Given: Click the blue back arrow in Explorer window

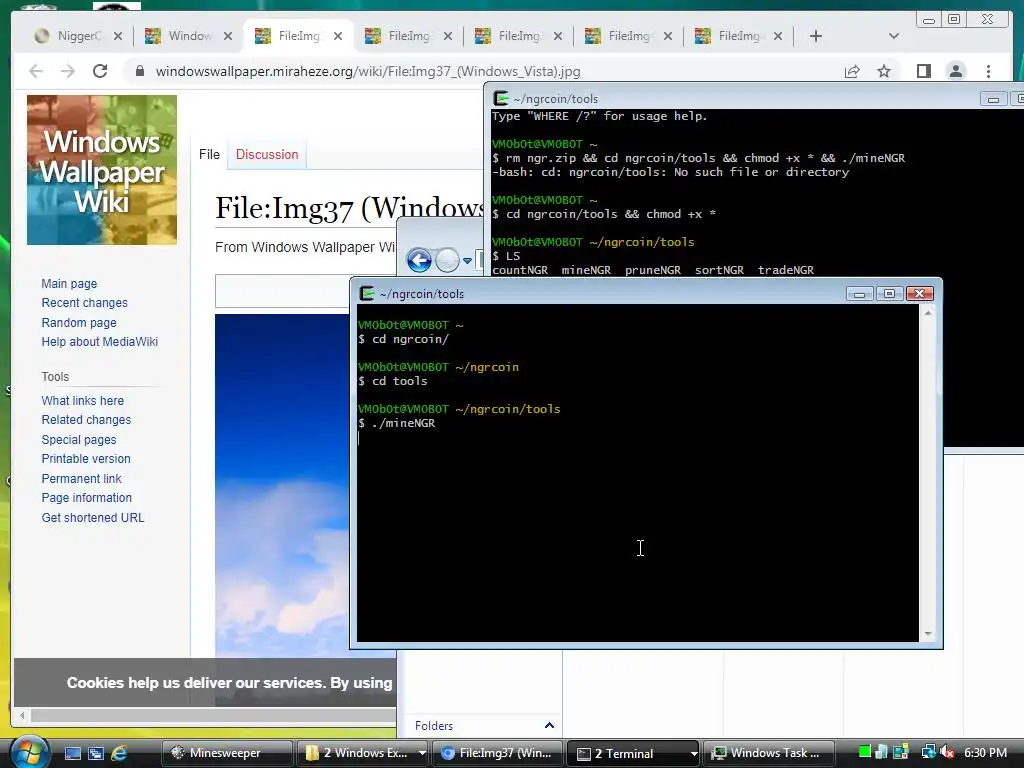Looking at the screenshot, I should (419, 261).
